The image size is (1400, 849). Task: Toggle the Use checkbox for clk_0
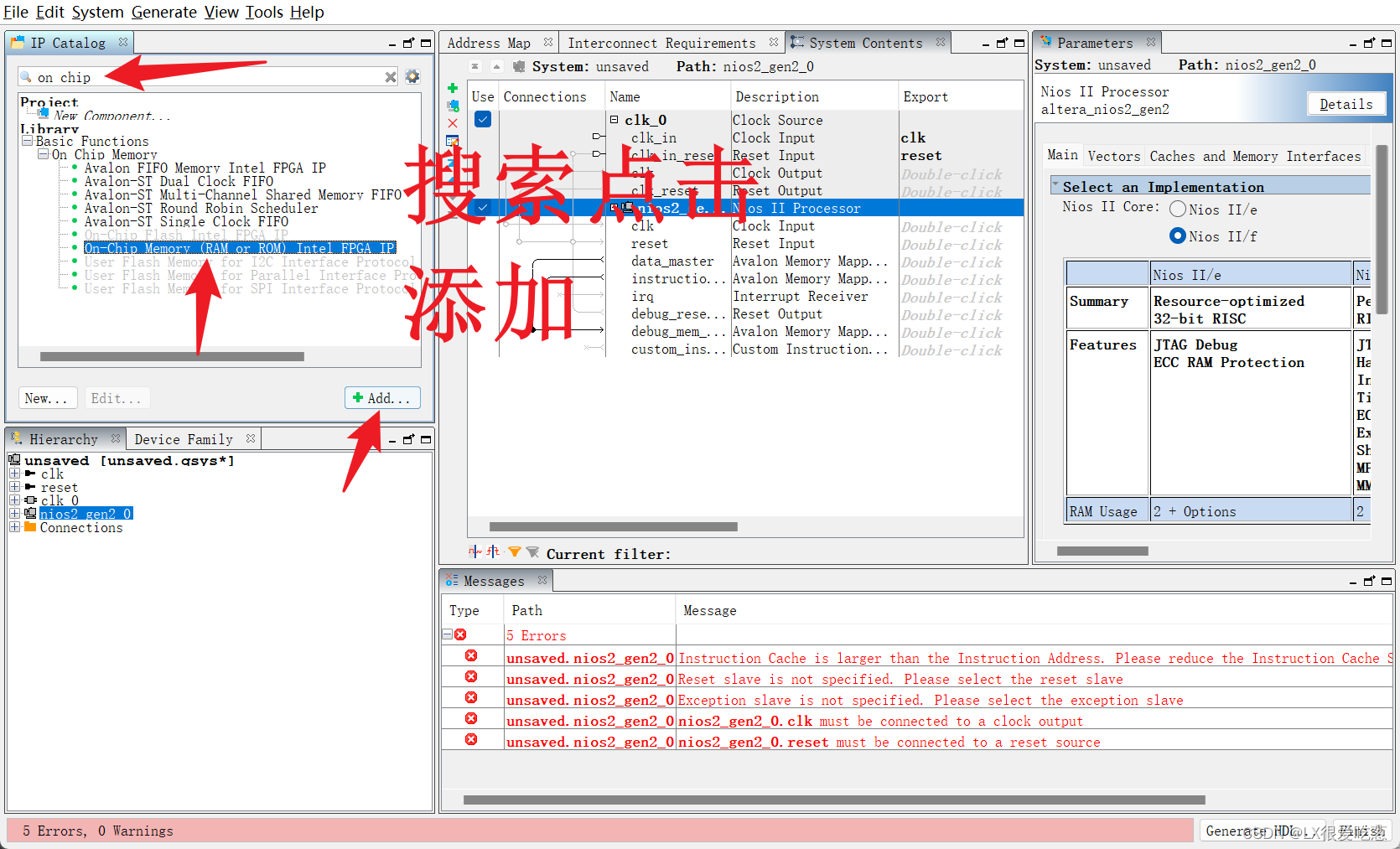483,120
